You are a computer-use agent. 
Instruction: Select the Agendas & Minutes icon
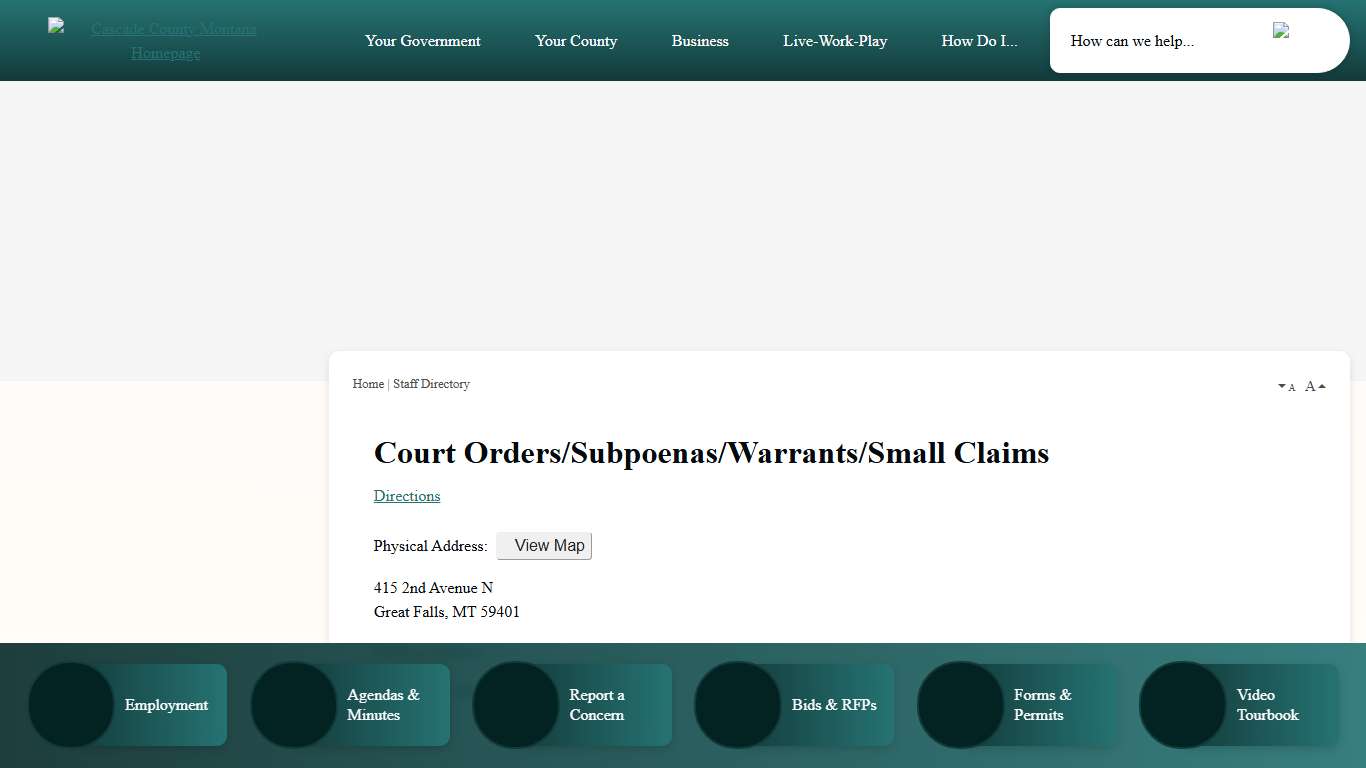293,704
